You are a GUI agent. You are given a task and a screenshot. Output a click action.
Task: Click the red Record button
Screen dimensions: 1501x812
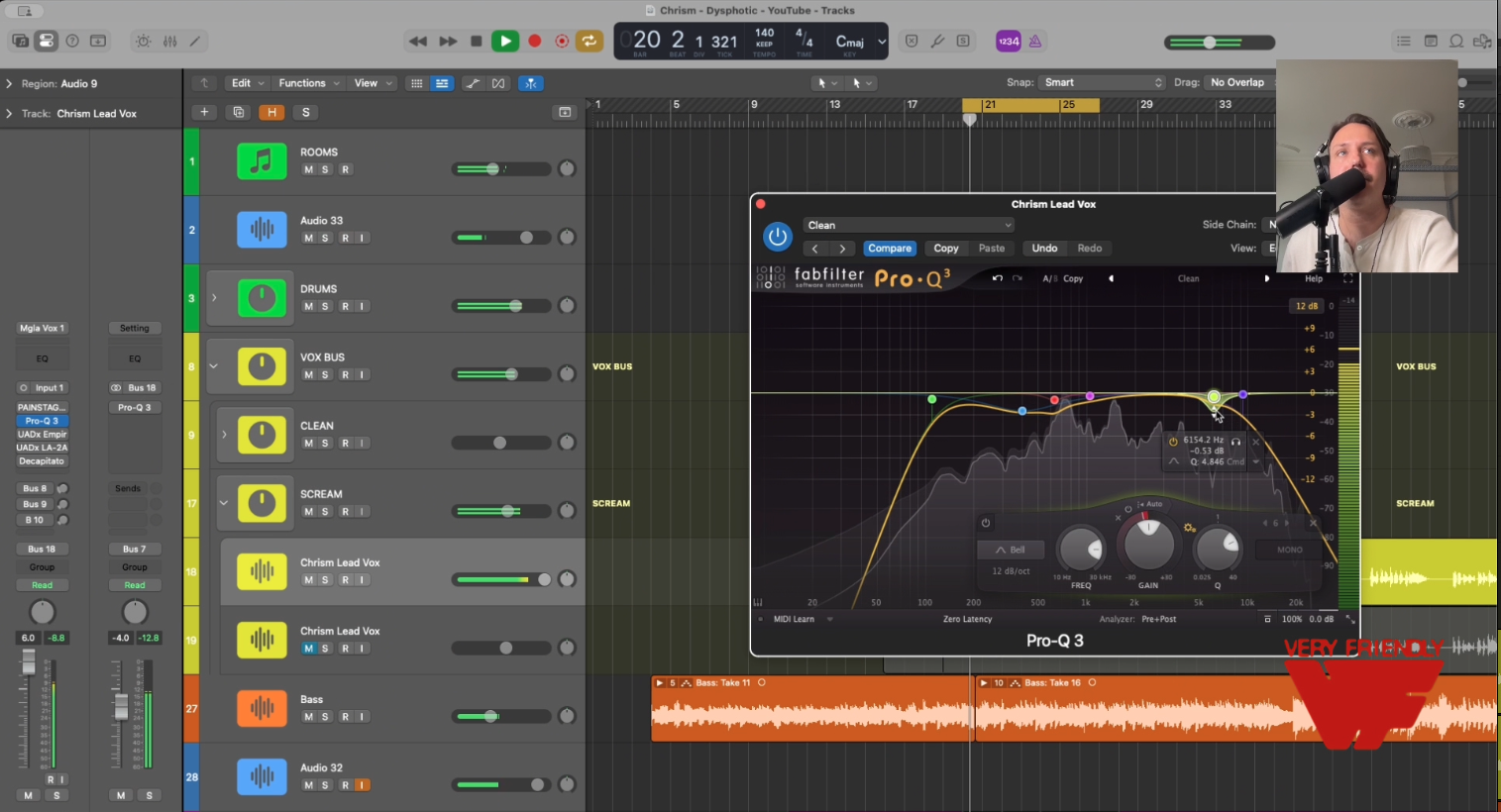(535, 41)
